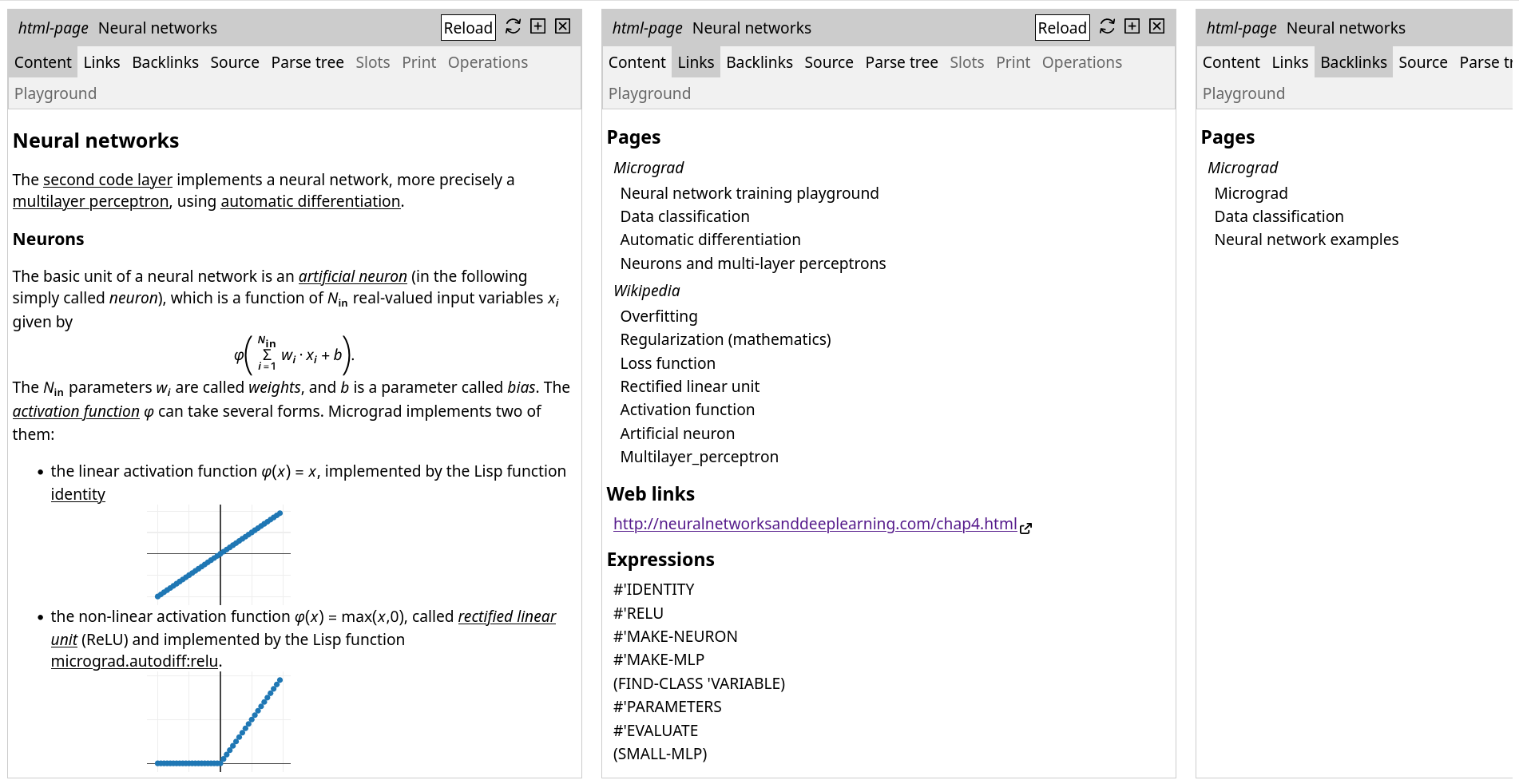Switch to Source tab in the Backlinks-view pane
Viewport: 1519px width, 784px height.
(x=1422, y=62)
